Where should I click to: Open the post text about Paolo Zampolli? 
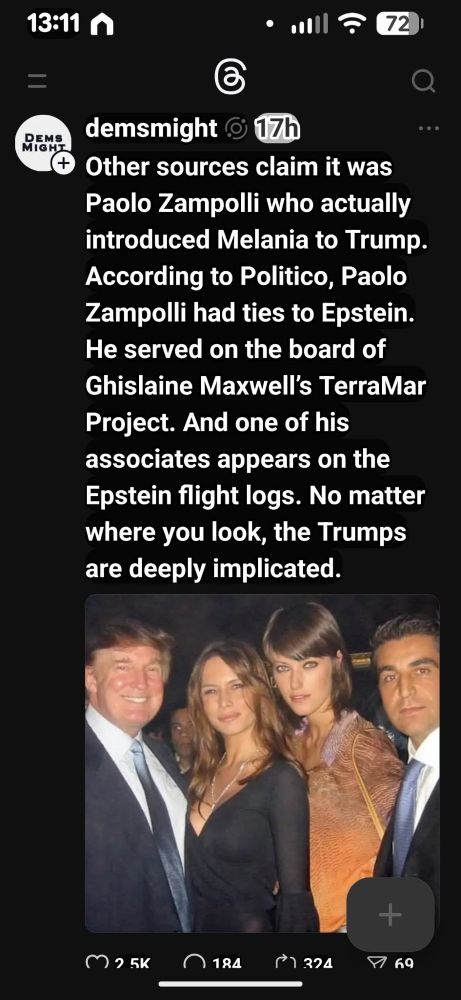coord(255,367)
